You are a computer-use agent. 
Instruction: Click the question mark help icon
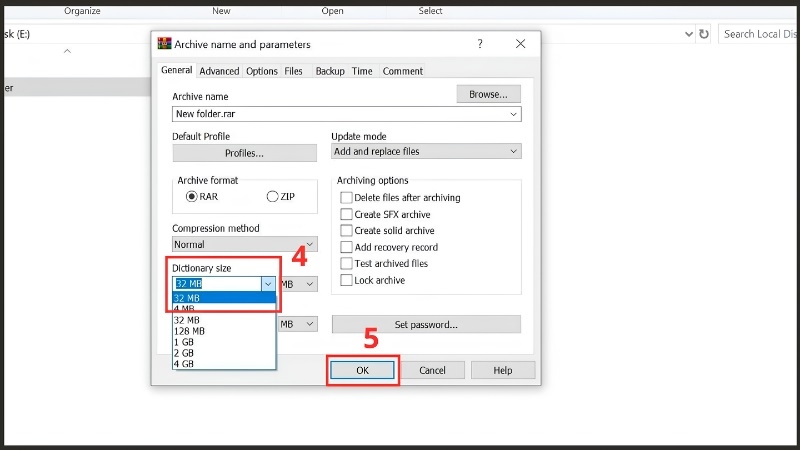[480, 44]
